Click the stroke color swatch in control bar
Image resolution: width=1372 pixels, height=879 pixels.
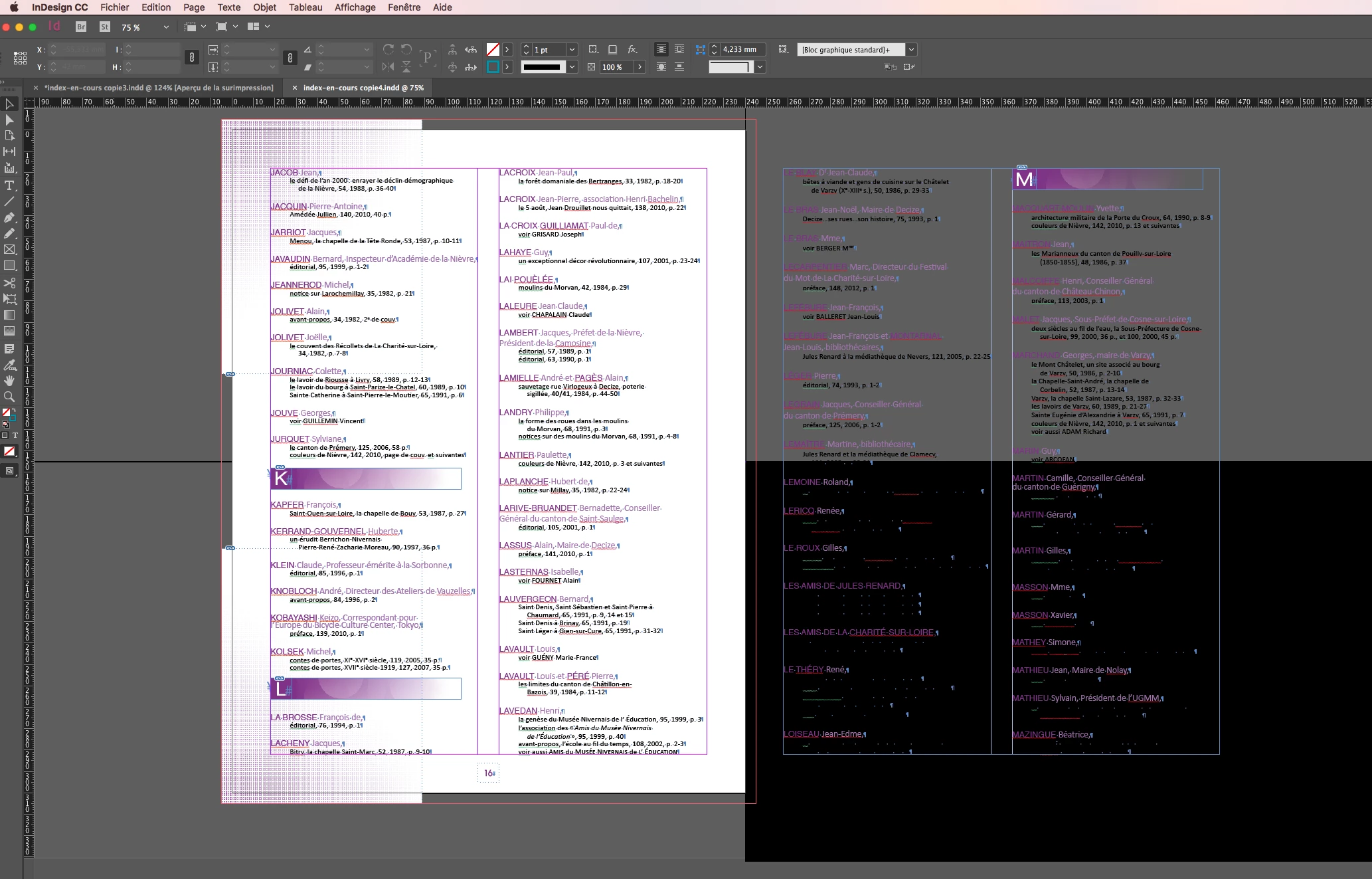(x=493, y=67)
